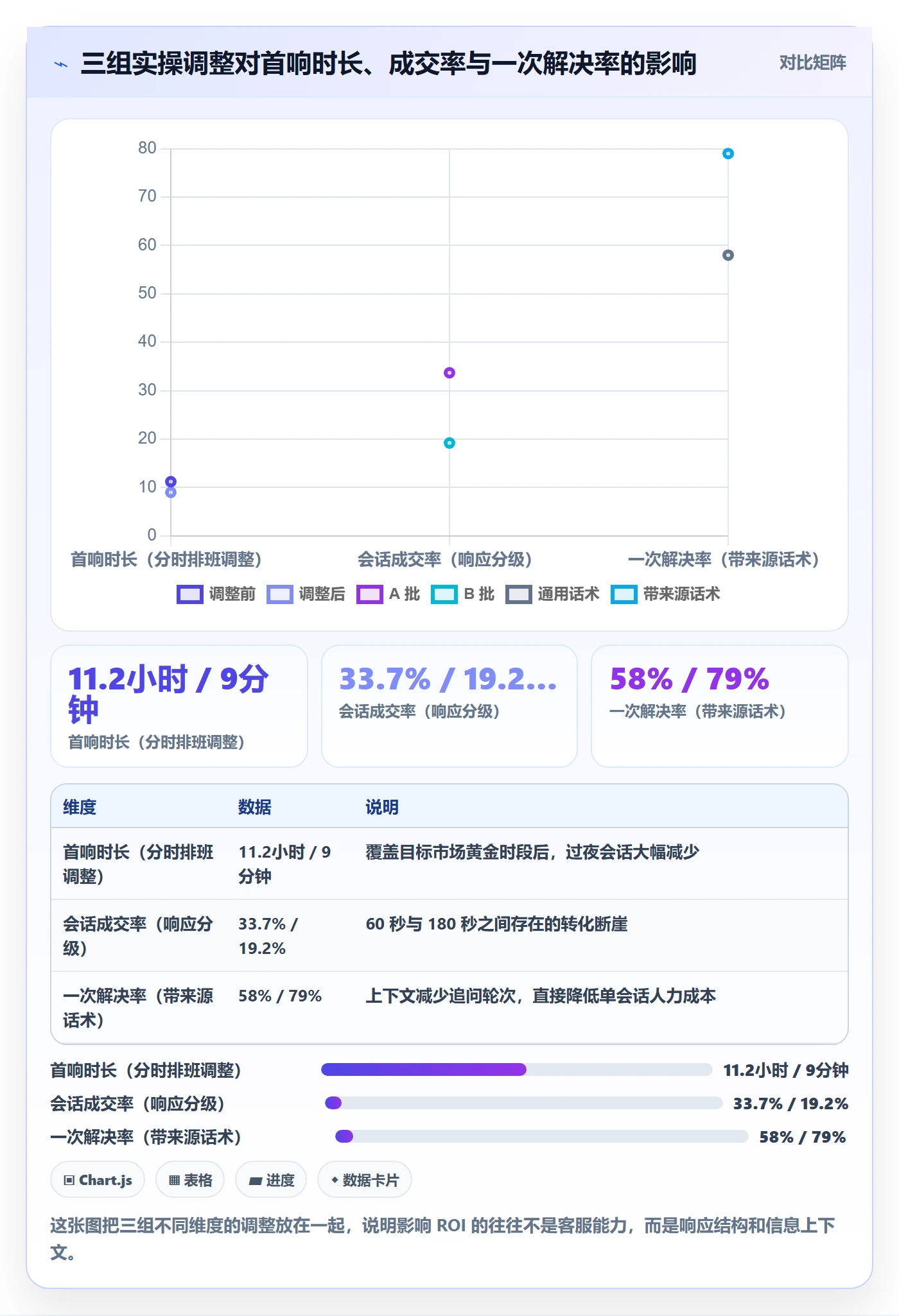Click the 会话成交率 progress bar

pos(523,1103)
